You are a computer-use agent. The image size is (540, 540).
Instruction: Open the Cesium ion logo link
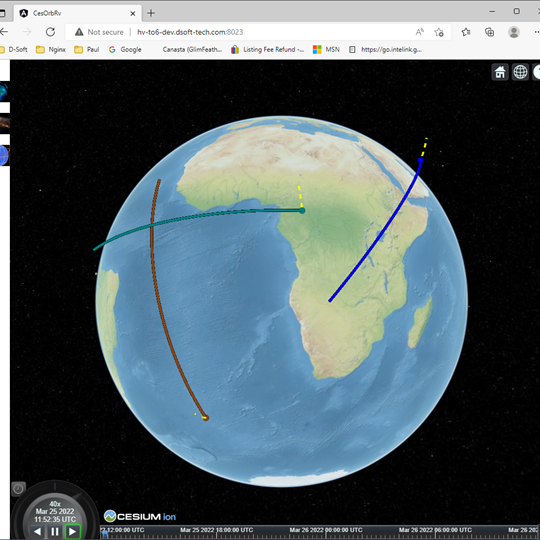point(140,516)
